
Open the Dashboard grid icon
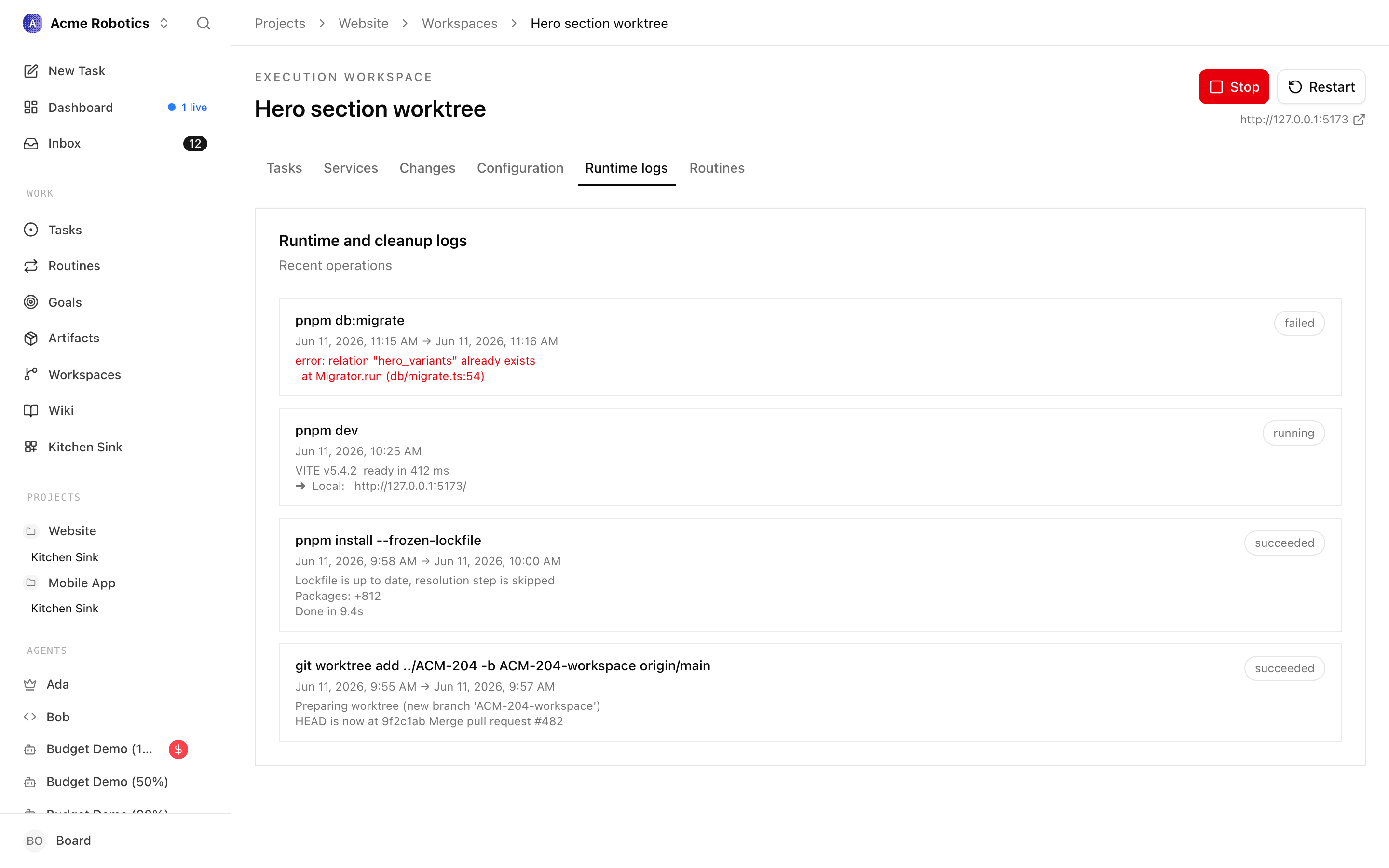click(x=31, y=108)
